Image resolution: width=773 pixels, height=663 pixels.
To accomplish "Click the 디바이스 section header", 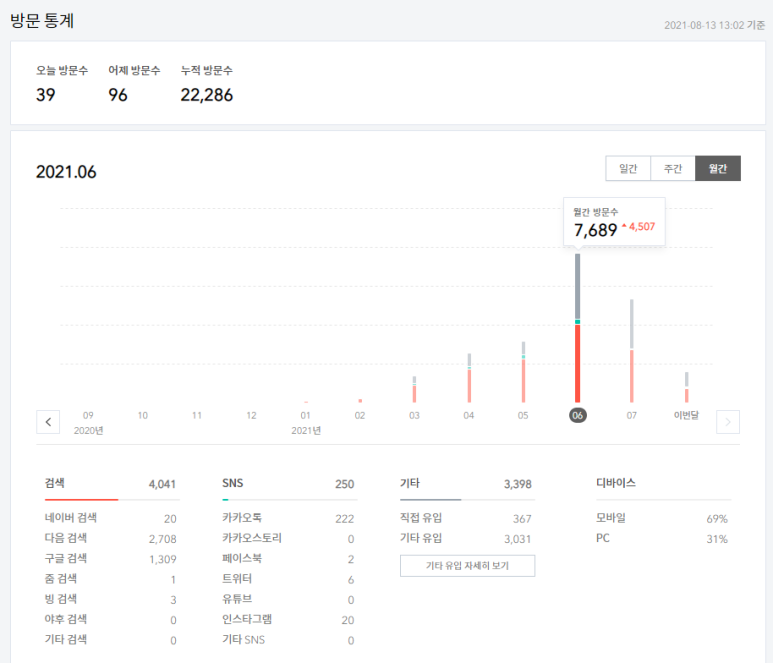I will tap(616, 483).
